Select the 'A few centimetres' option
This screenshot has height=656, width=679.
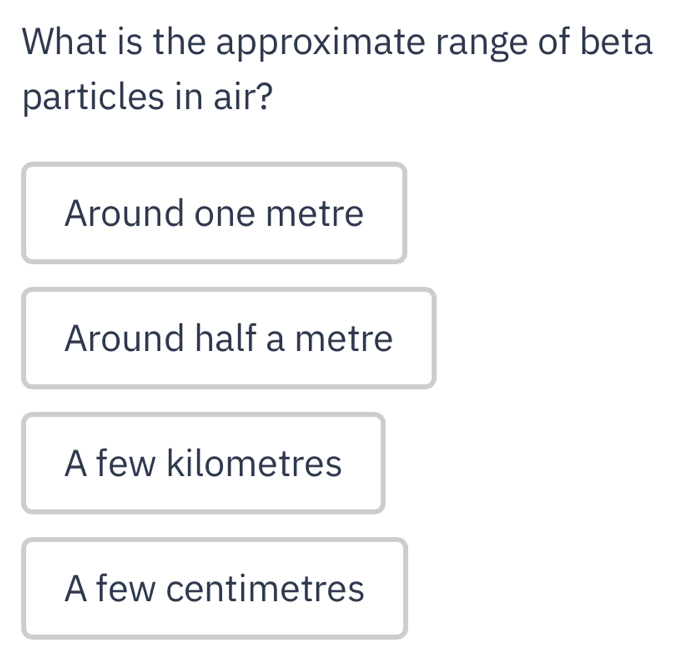(214, 588)
